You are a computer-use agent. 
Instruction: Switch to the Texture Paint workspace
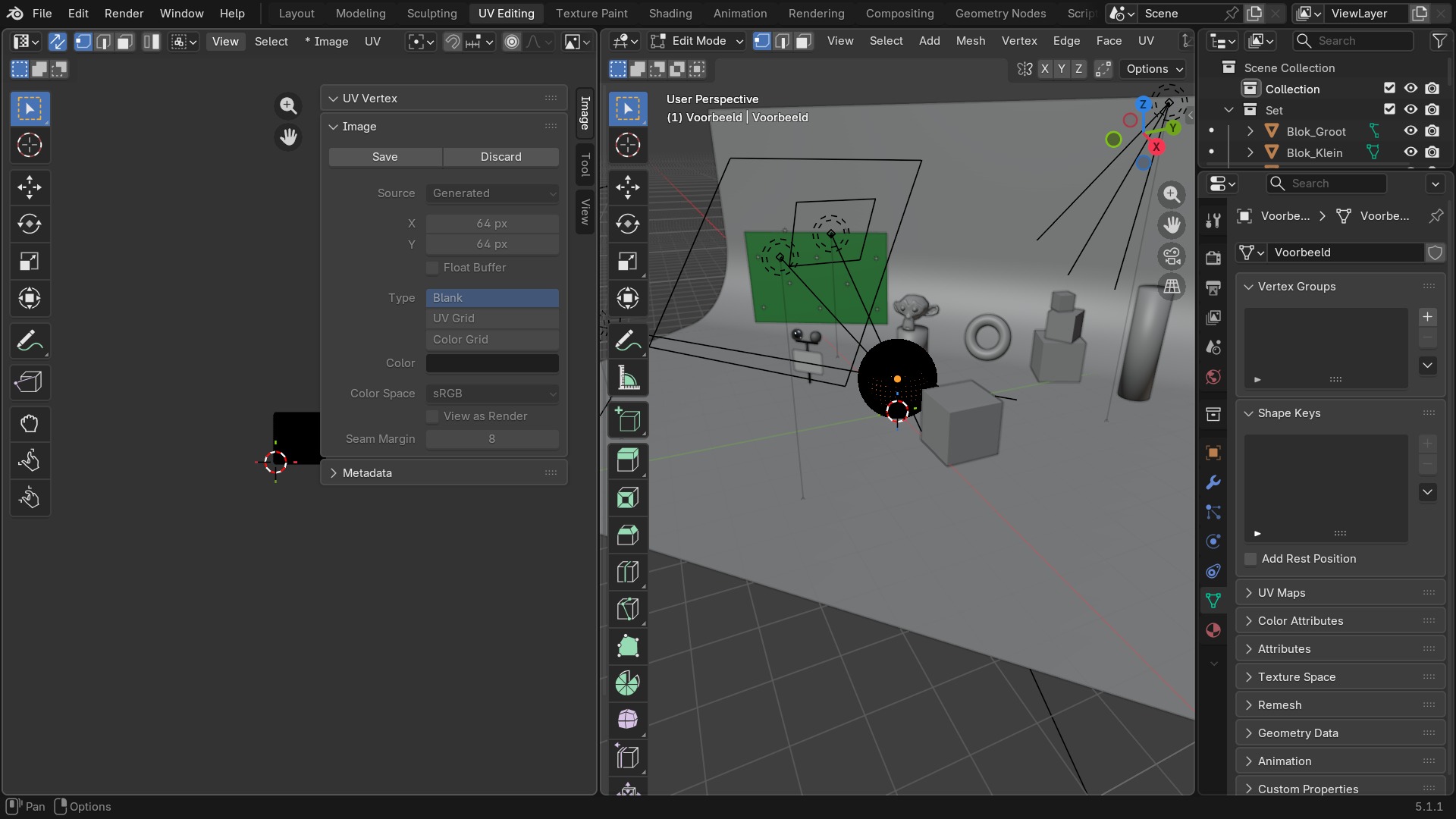(x=591, y=14)
